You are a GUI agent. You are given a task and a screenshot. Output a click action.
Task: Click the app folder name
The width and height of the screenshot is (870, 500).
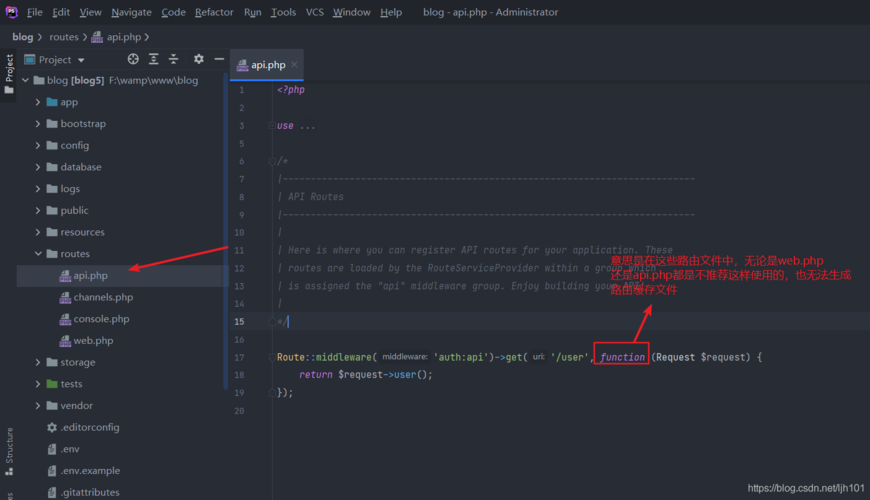69,102
